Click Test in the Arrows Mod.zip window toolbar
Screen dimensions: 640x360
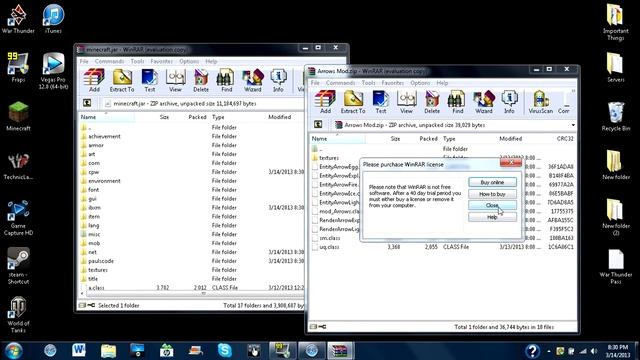point(380,102)
